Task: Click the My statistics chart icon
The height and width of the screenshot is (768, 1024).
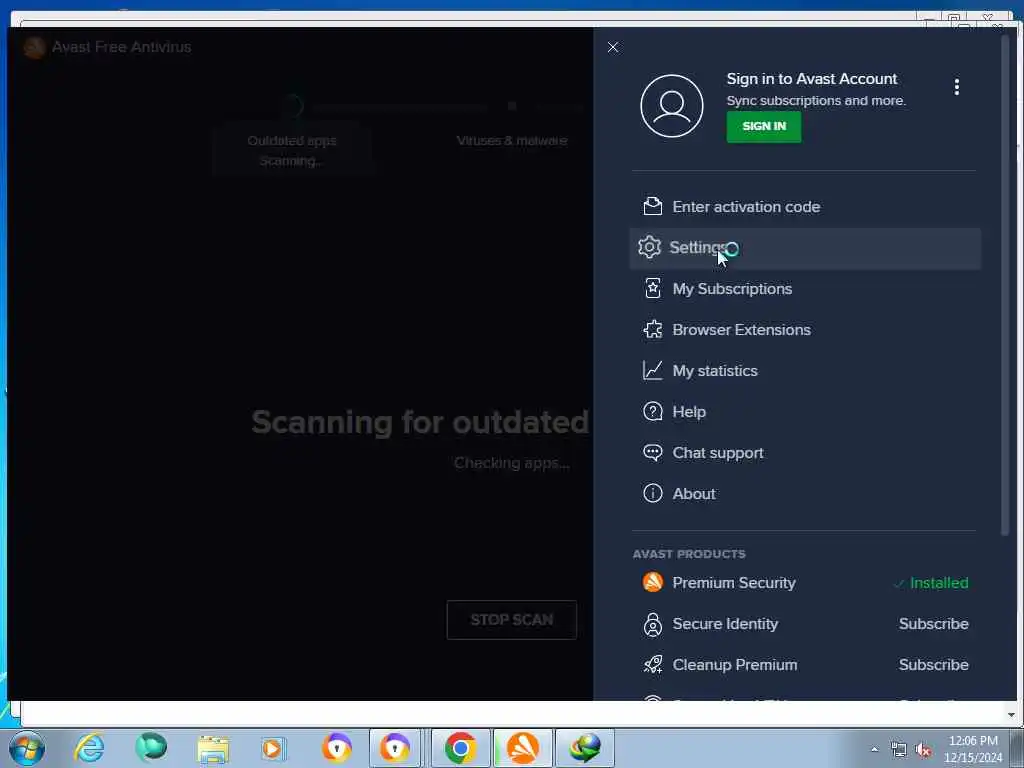Action: tap(652, 370)
